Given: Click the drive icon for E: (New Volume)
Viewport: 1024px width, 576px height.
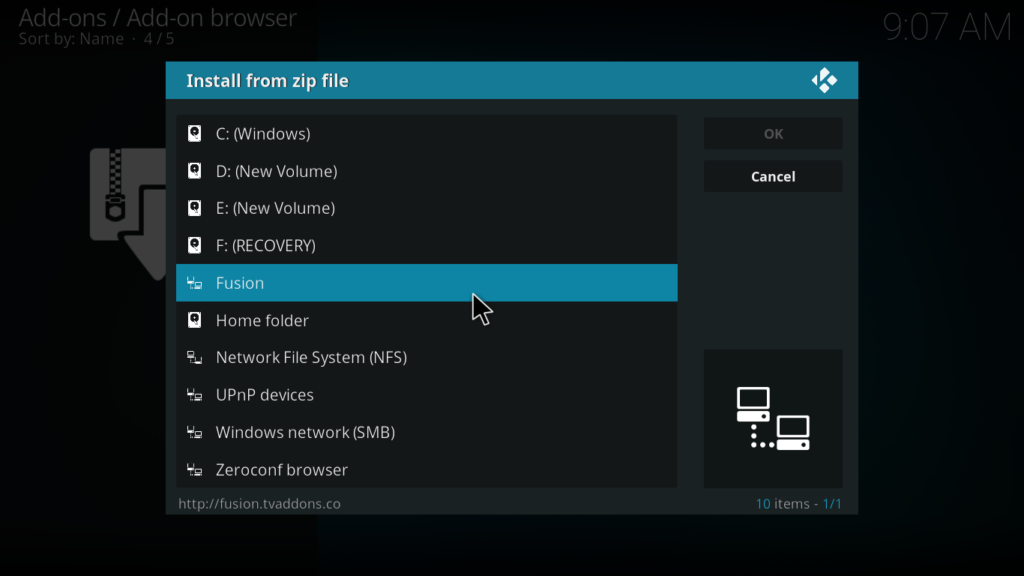Looking at the screenshot, I should [195, 208].
